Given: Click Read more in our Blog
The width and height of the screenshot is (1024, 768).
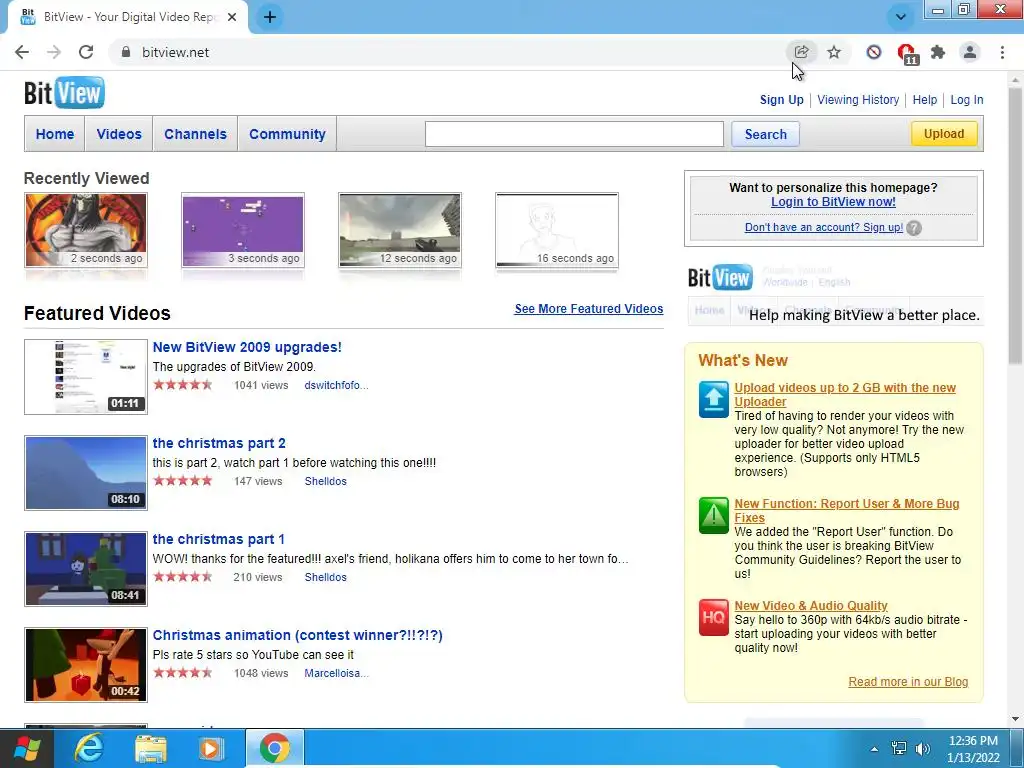Looking at the screenshot, I should click(908, 682).
